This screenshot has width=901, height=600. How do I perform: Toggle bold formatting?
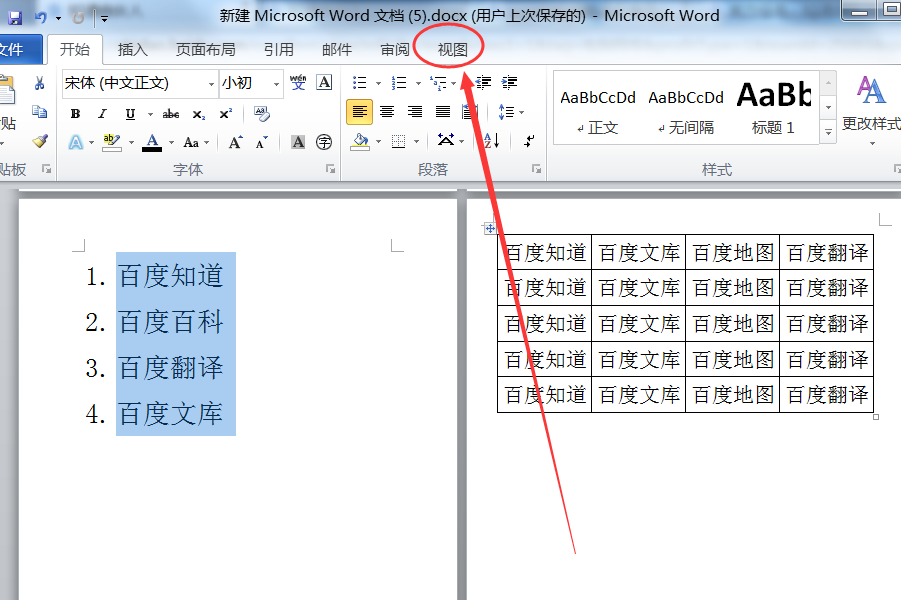pyautogui.click(x=75, y=114)
